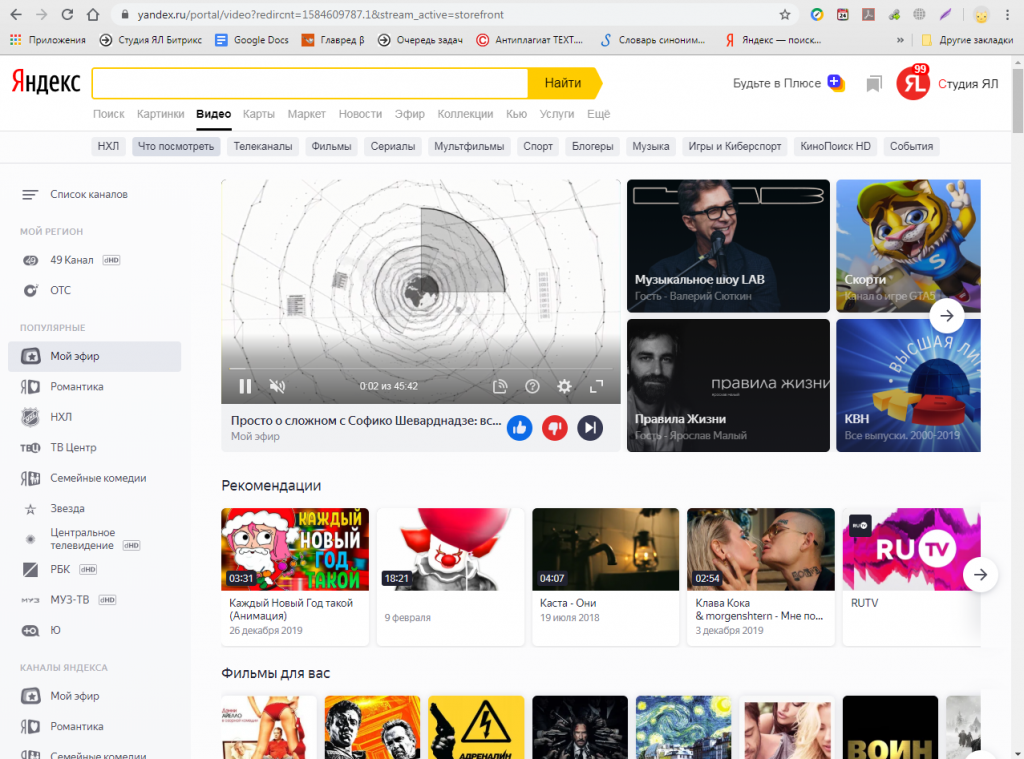Open Правила Жизни card
Viewport: 1024px width, 759px height.
[x=728, y=385]
